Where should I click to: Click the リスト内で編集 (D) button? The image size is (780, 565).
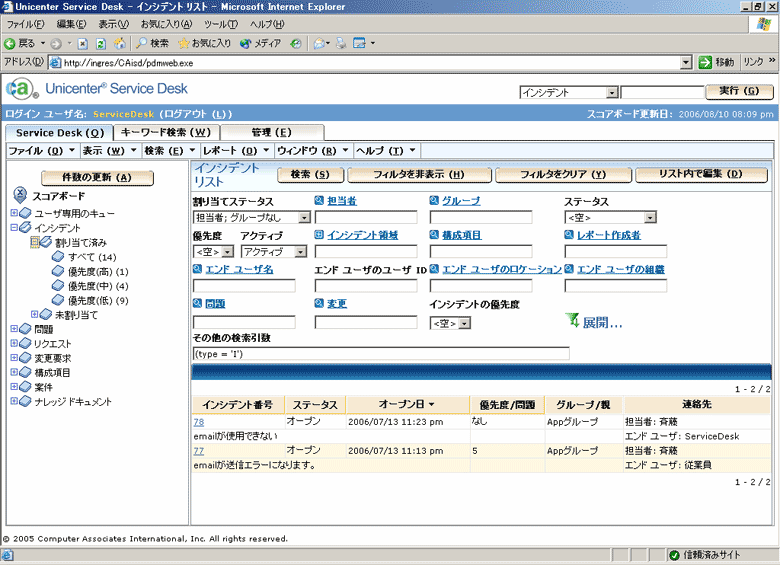(x=701, y=174)
